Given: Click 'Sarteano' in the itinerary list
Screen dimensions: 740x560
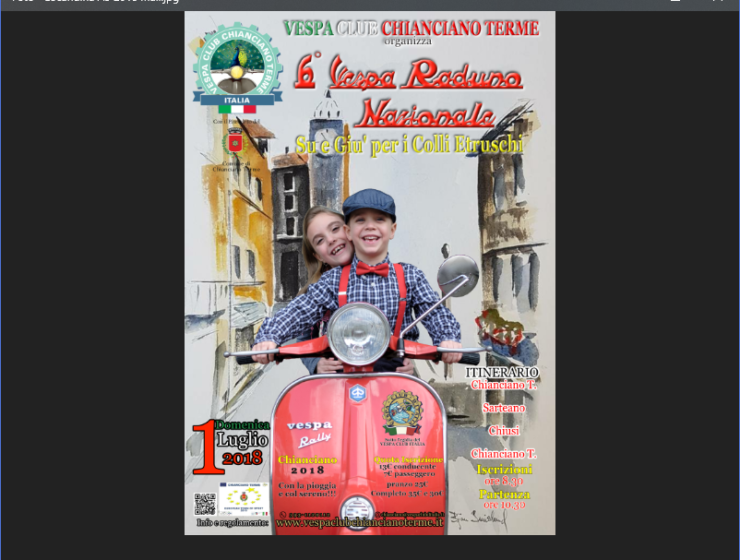Looking at the screenshot, I should pos(504,408).
